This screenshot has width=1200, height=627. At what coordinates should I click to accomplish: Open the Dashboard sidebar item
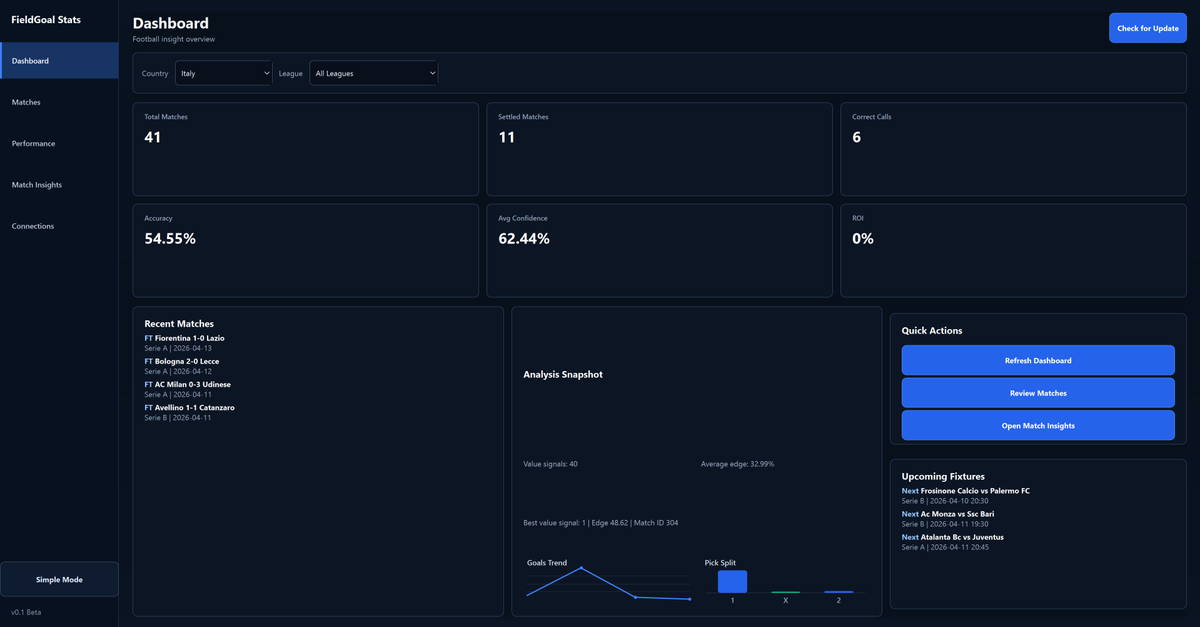(59, 61)
